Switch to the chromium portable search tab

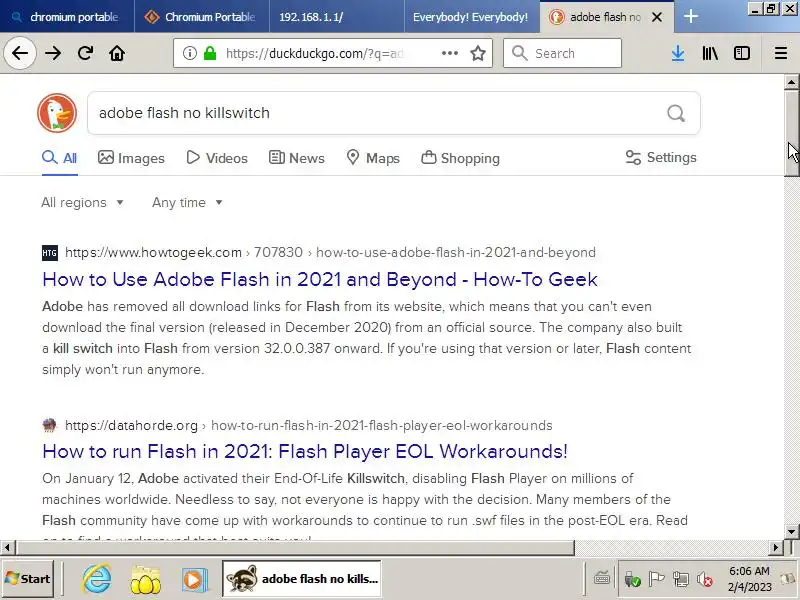67,17
